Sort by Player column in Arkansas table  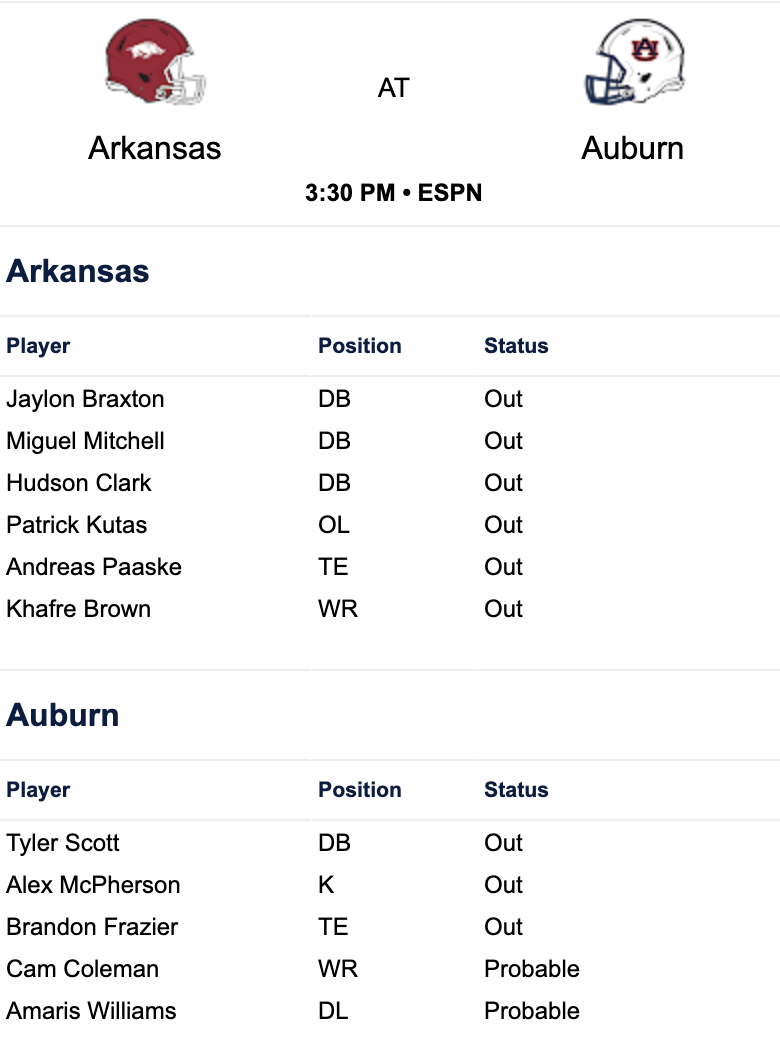click(x=38, y=346)
